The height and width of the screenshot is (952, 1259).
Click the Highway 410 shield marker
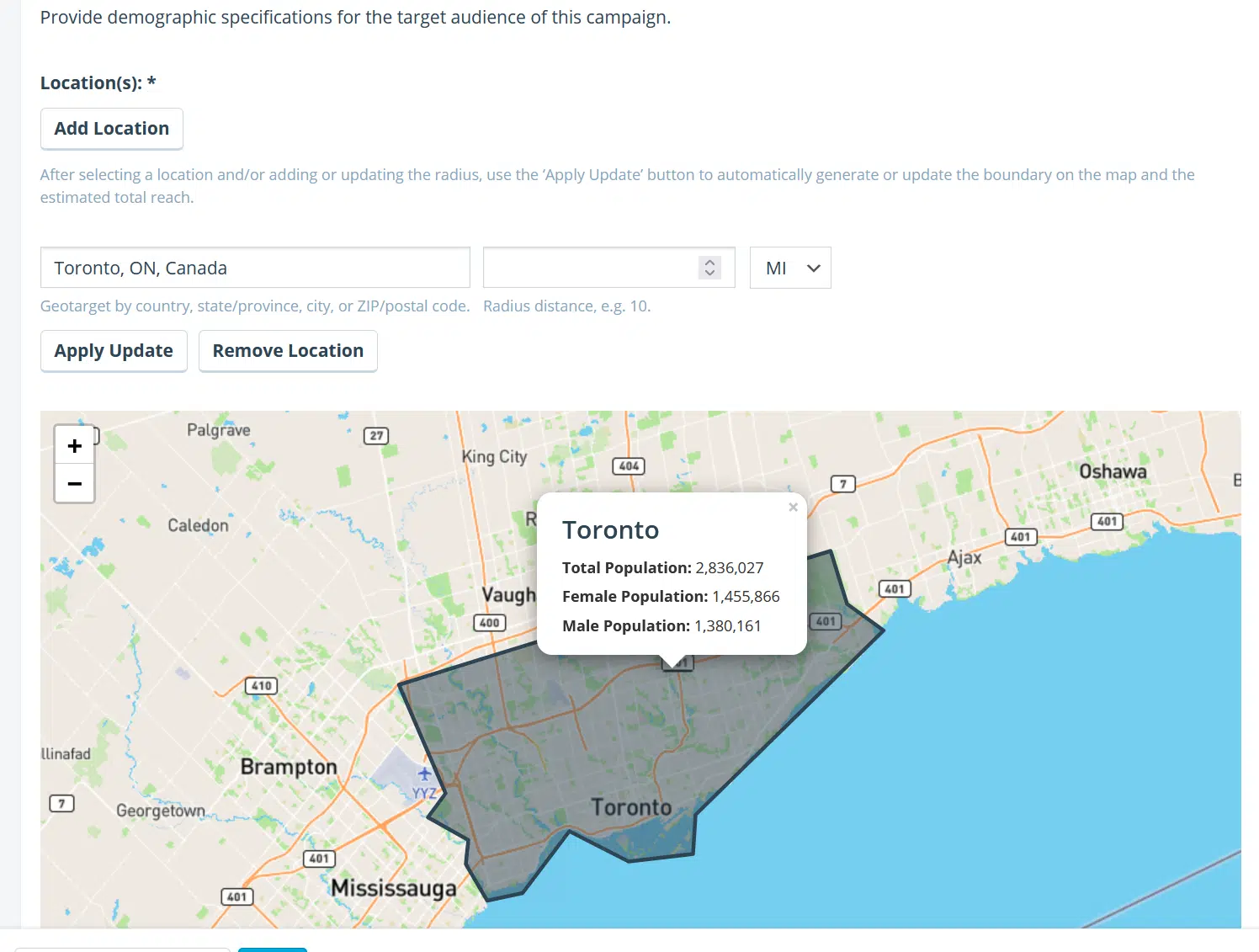[261, 685]
